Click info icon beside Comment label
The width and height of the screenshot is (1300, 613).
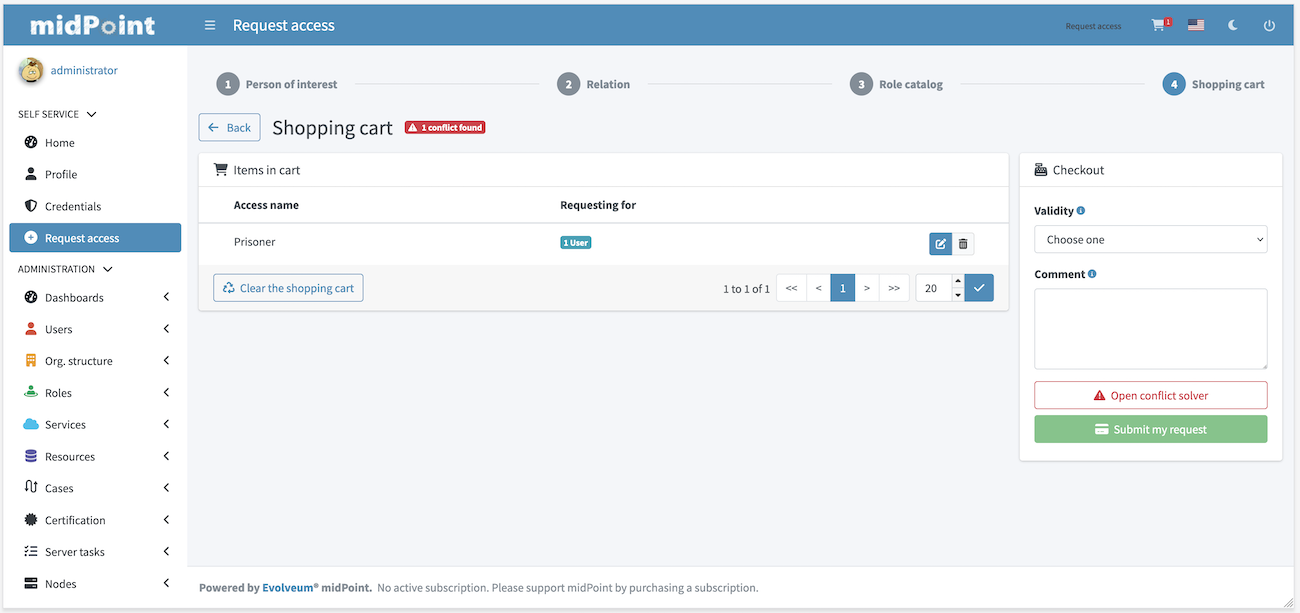point(1092,274)
